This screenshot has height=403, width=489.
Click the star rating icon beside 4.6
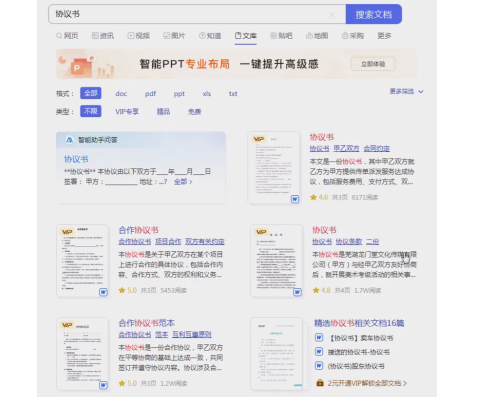313,197
